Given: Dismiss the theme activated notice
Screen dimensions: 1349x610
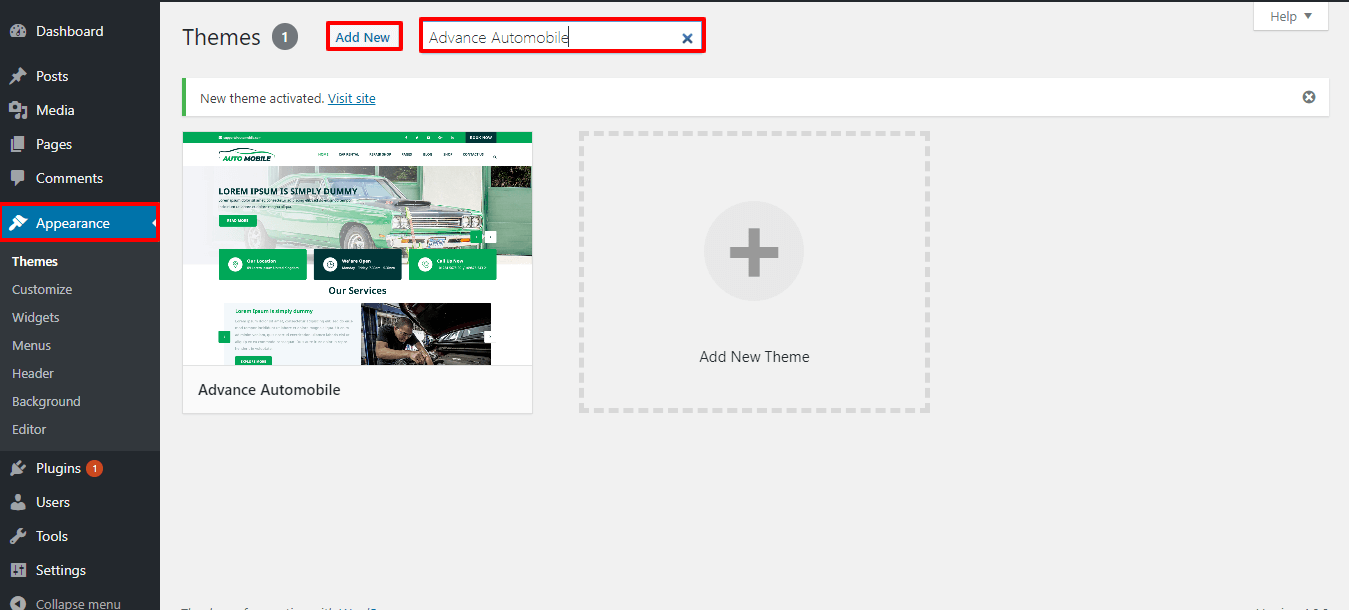Looking at the screenshot, I should click(1309, 97).
